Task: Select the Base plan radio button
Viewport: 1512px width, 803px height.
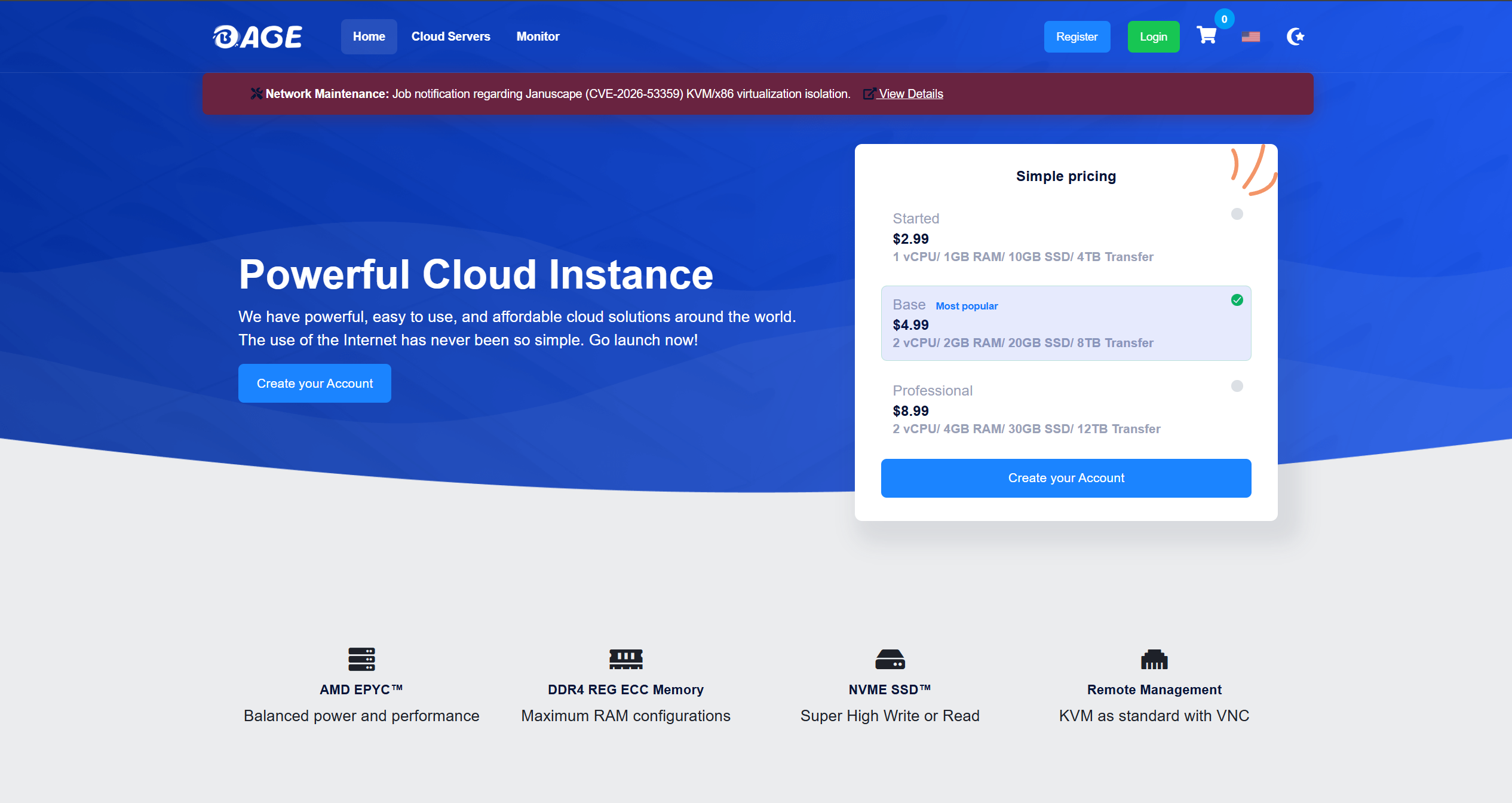Action: click(1237, 300)
